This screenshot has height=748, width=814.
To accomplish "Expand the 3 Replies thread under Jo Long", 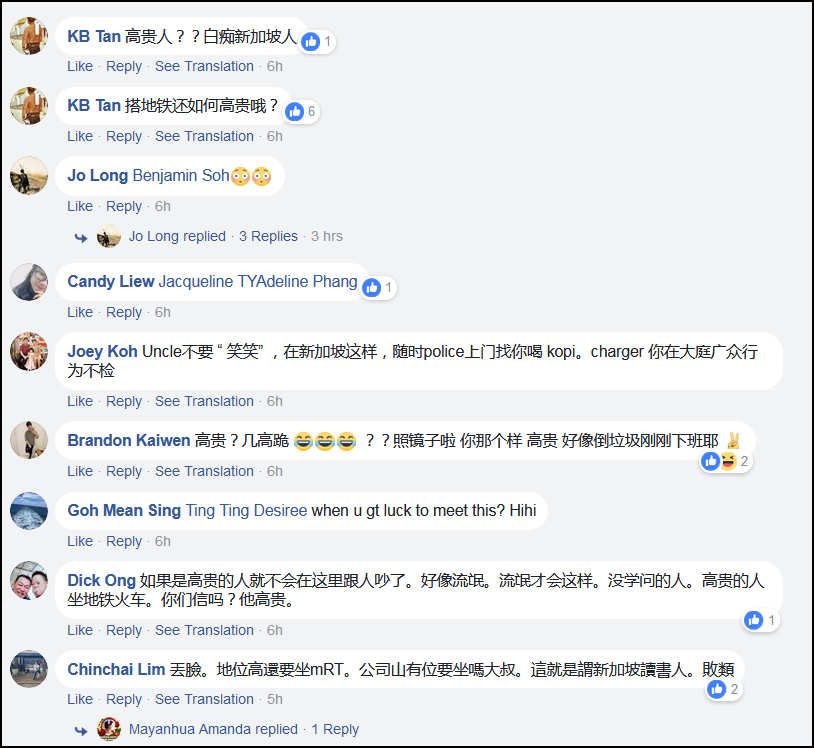I will coord(268,236).
